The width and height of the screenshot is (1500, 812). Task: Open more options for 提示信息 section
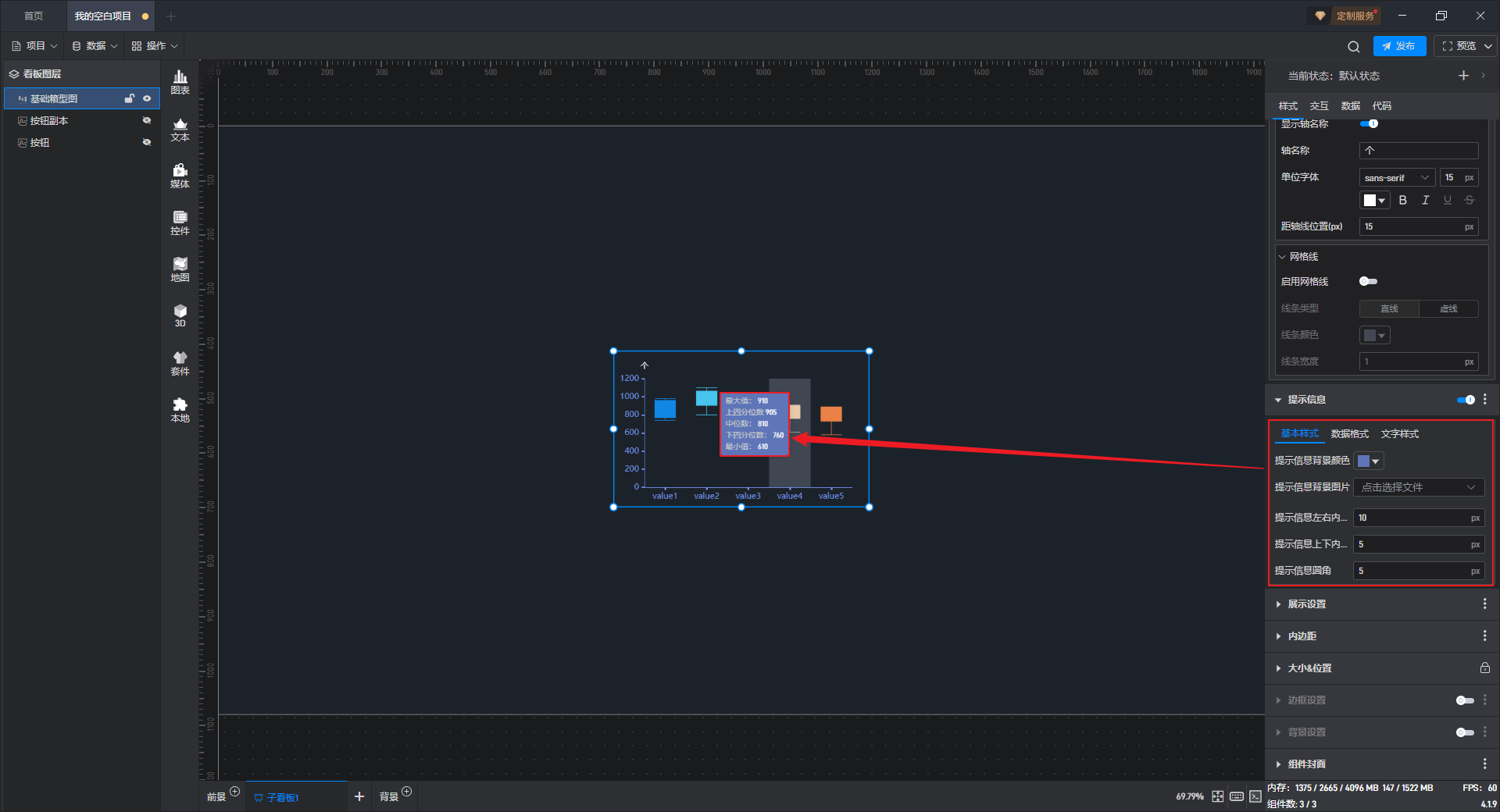(x=1485, y=400)
